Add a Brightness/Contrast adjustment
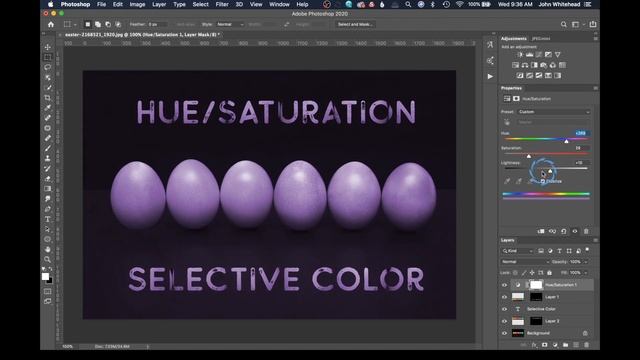 (x=520, y=55)
